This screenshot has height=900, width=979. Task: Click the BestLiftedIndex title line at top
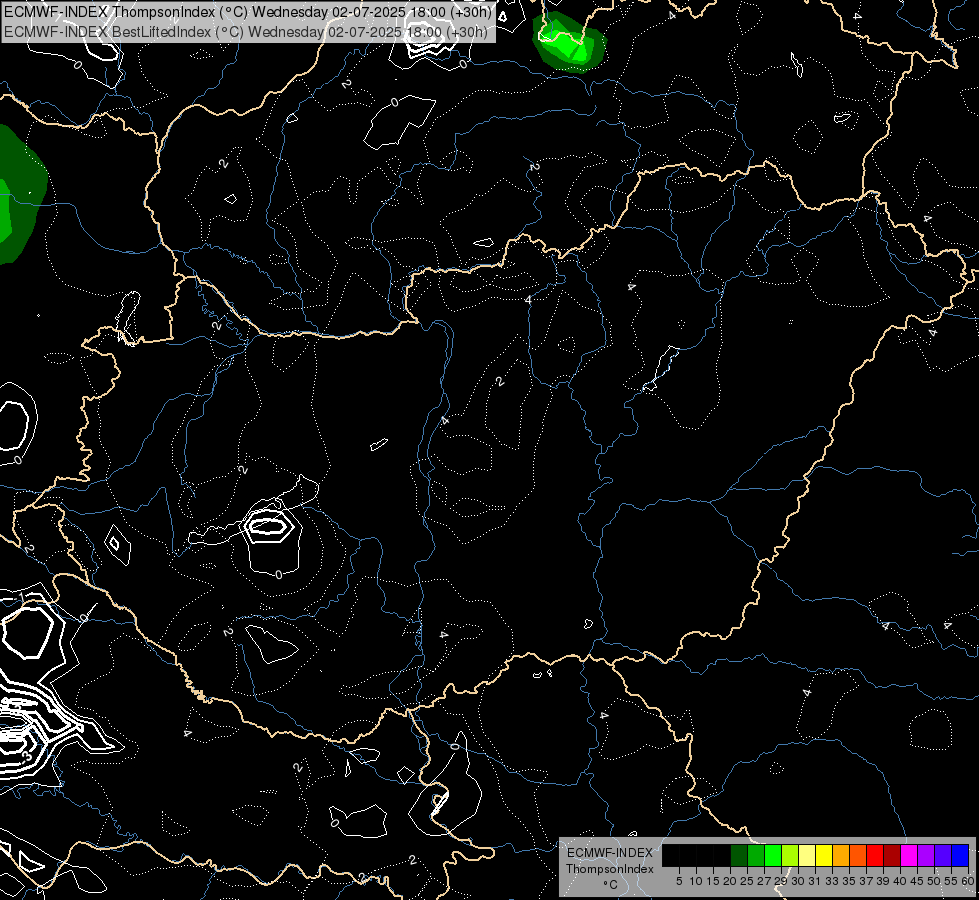(245, 31)
